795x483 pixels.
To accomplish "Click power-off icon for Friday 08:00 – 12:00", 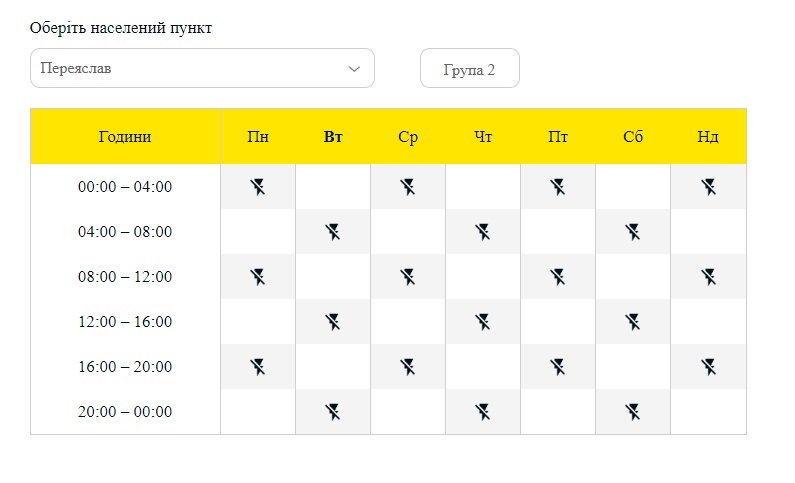I will [558, 277].
